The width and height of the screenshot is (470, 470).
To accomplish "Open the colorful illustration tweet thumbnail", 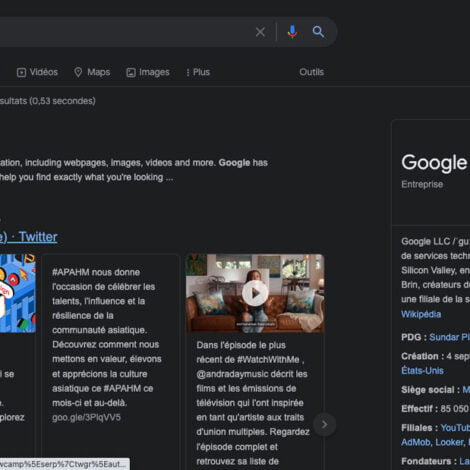I will (x=18, y=293).
